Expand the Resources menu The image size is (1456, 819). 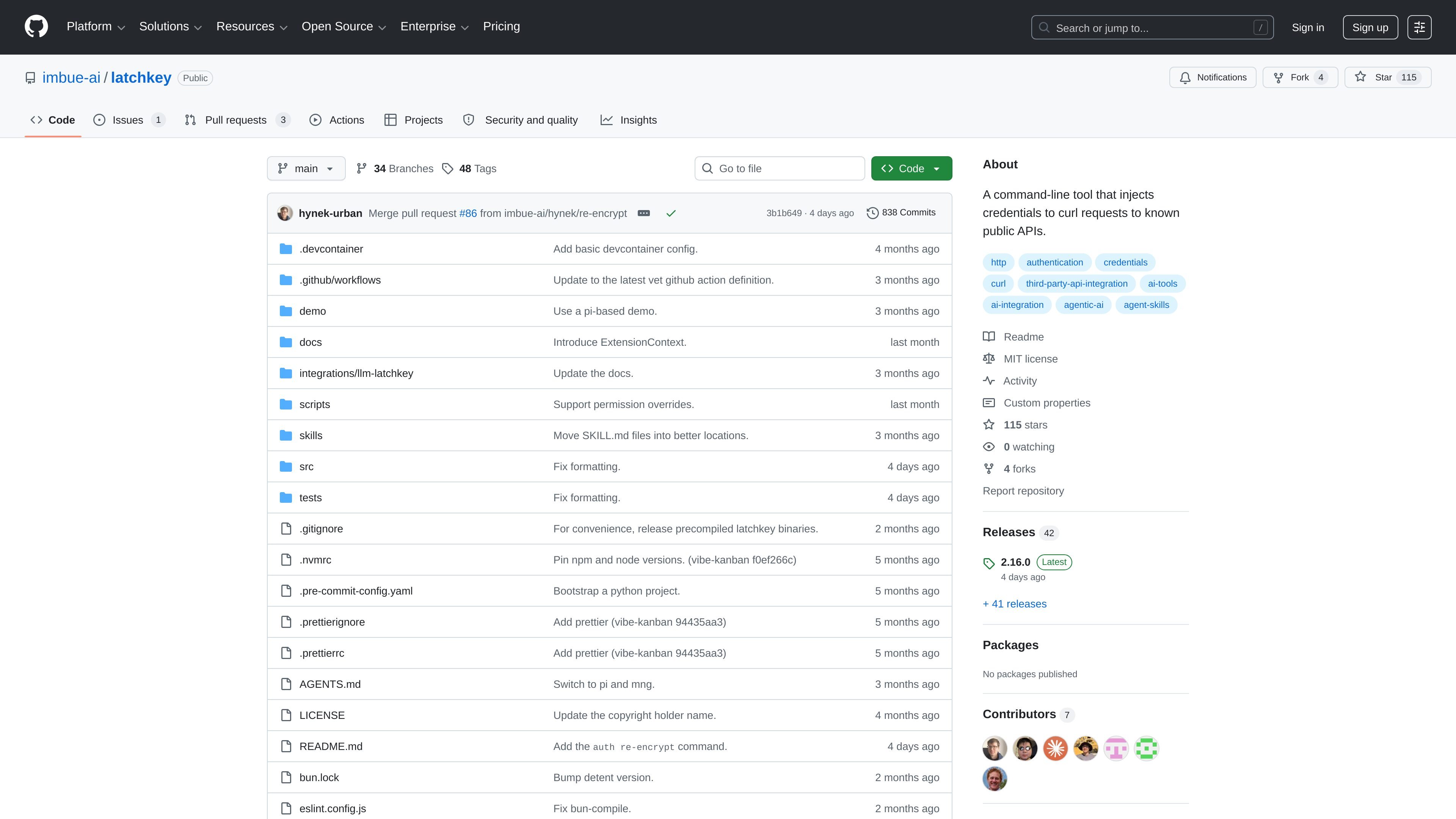click(x=251, y=27)
